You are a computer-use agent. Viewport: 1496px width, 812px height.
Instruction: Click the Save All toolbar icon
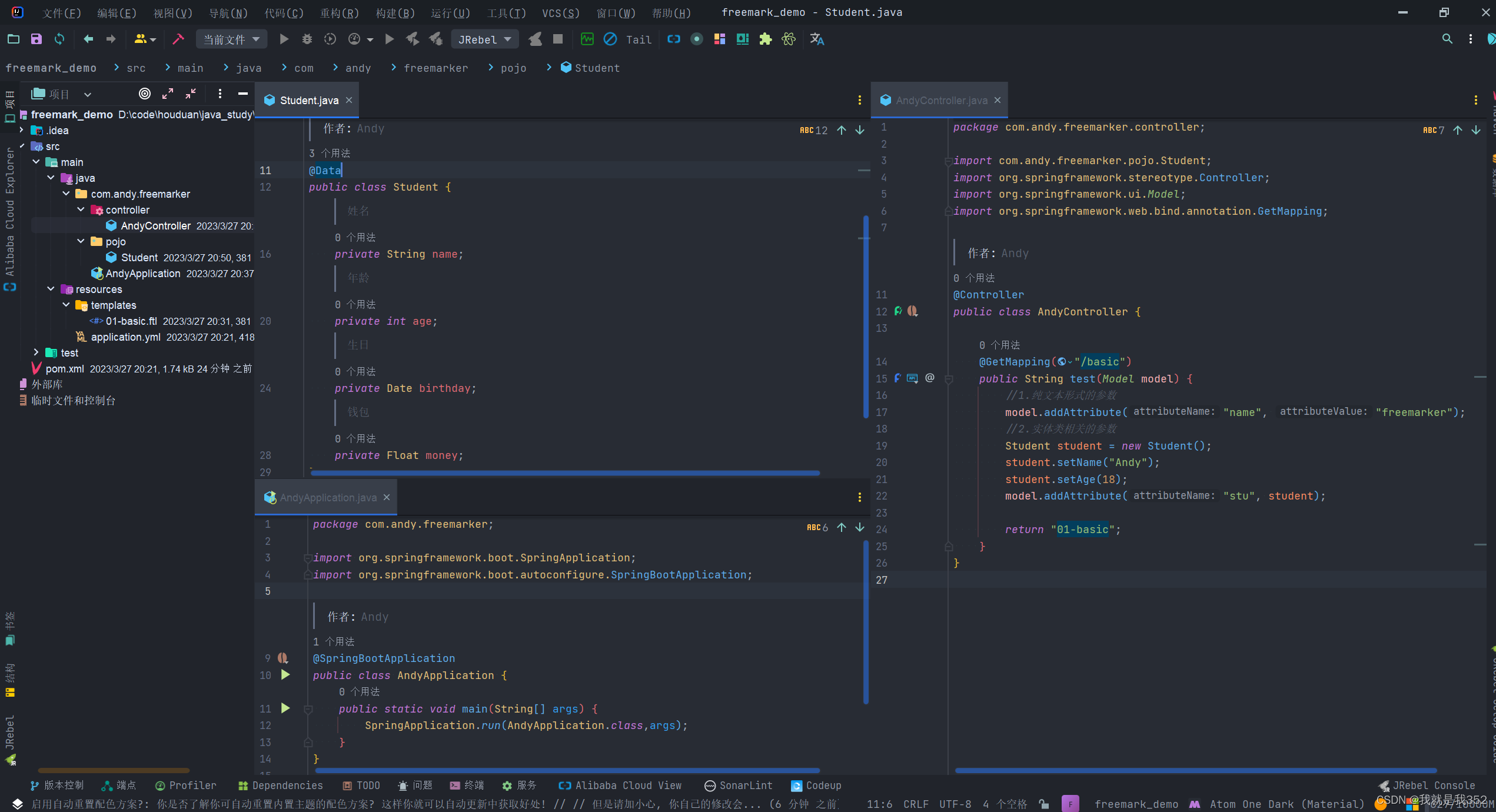pyautogui.click(x=36, y=39)
